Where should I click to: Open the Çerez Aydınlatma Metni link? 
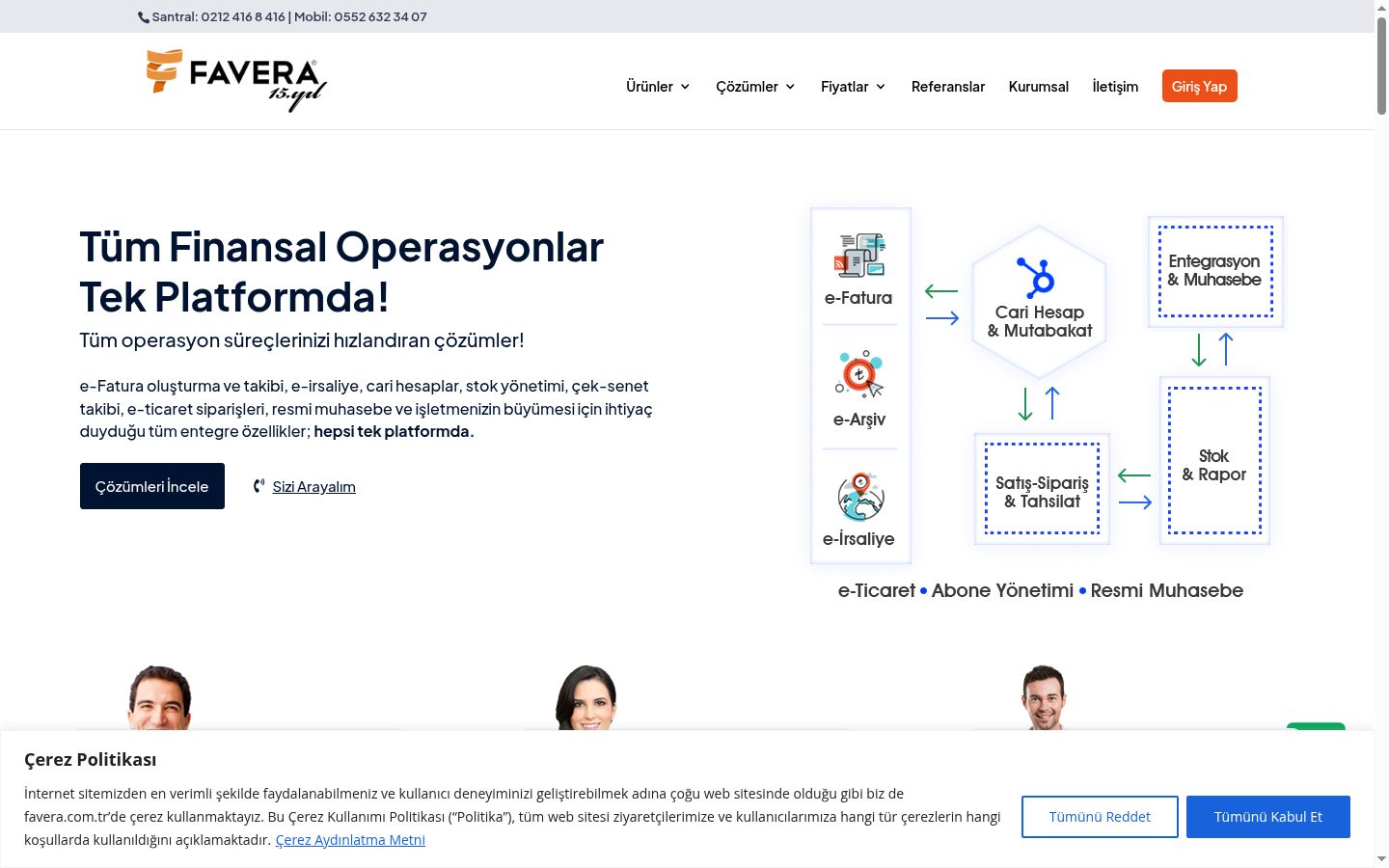[x=350, y=840]
